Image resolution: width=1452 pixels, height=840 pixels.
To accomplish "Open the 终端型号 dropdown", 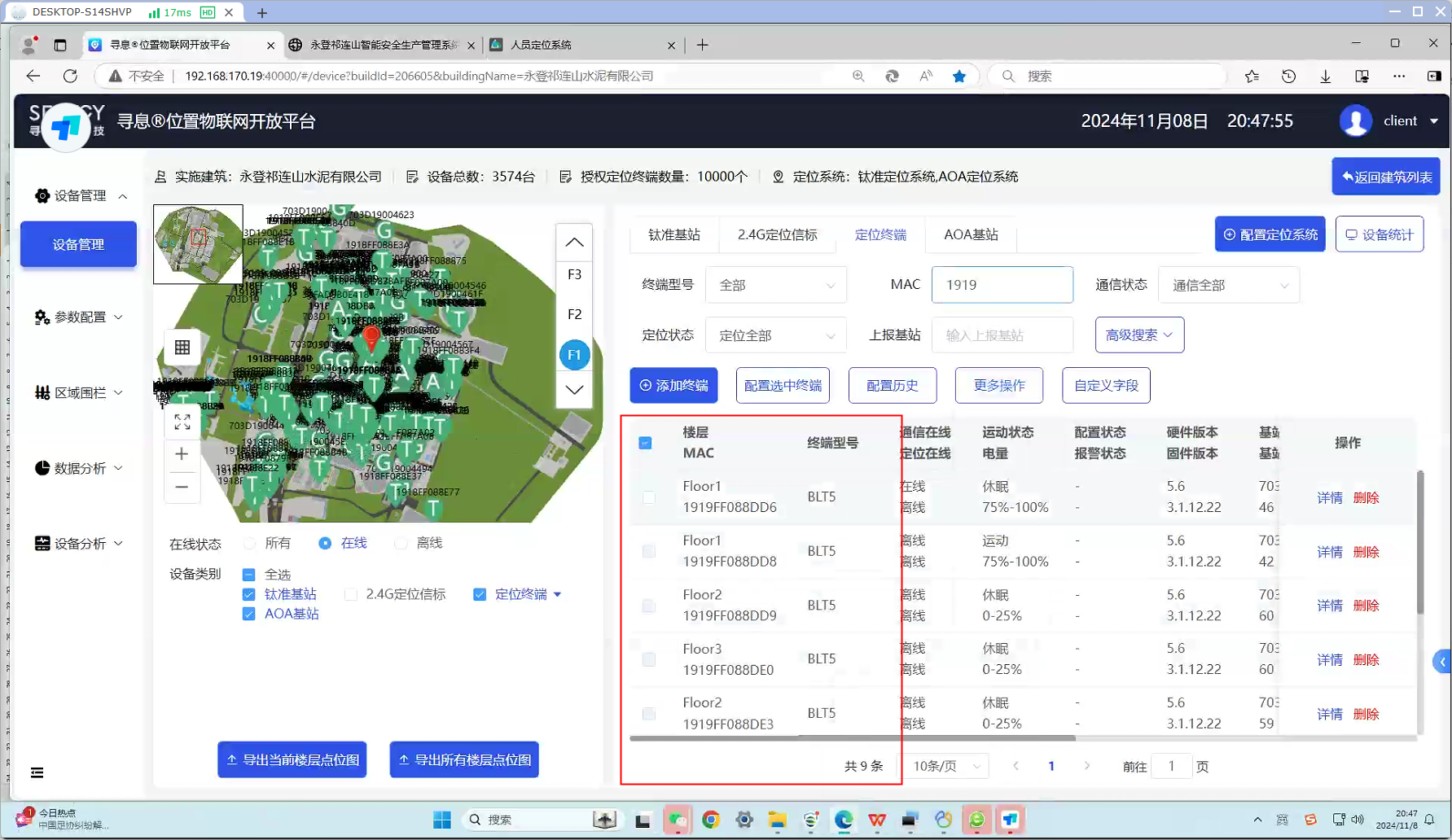I will click(x=776, y=285).
